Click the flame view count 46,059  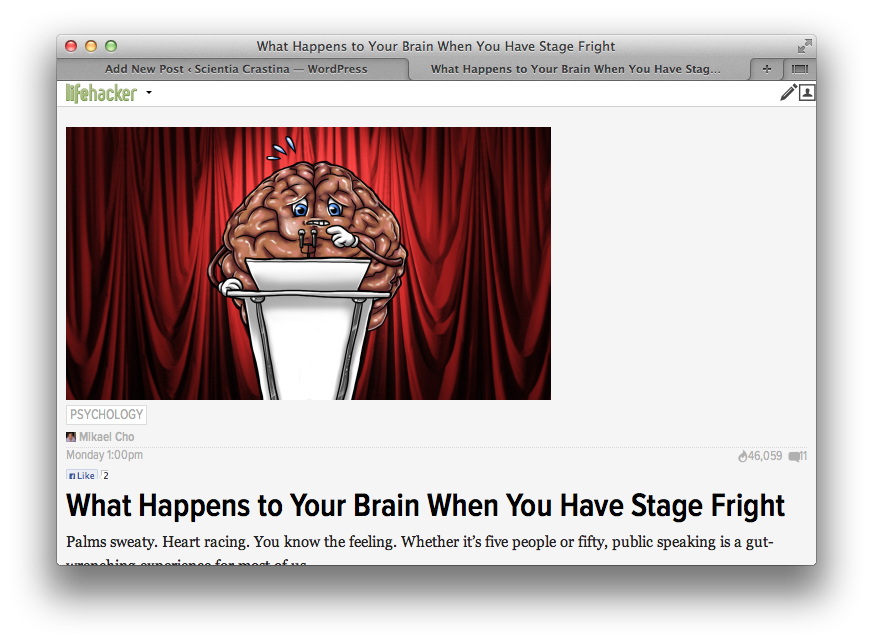click(760, 456)
